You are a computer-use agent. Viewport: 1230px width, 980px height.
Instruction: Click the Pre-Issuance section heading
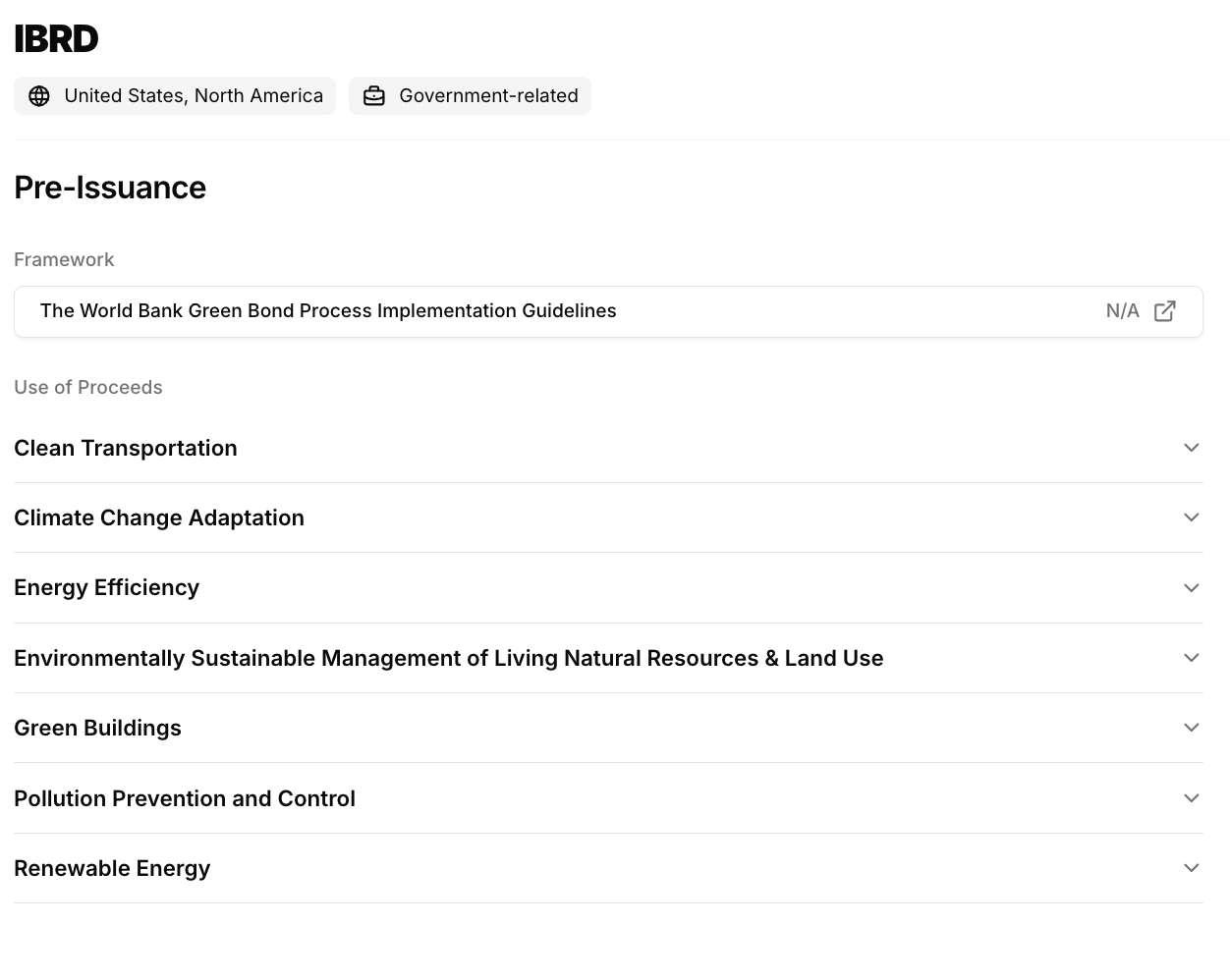pos(110,188)
